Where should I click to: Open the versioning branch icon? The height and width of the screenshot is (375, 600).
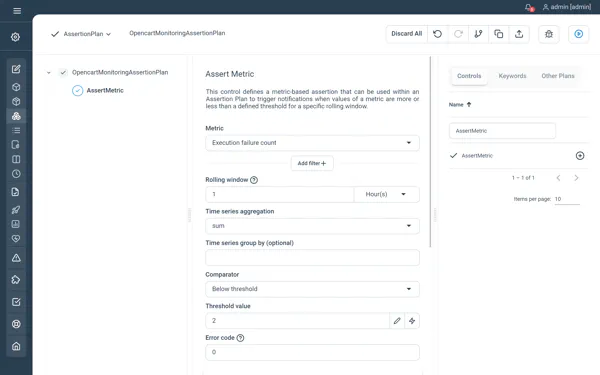pyautogui.click(x=478, y=34)
